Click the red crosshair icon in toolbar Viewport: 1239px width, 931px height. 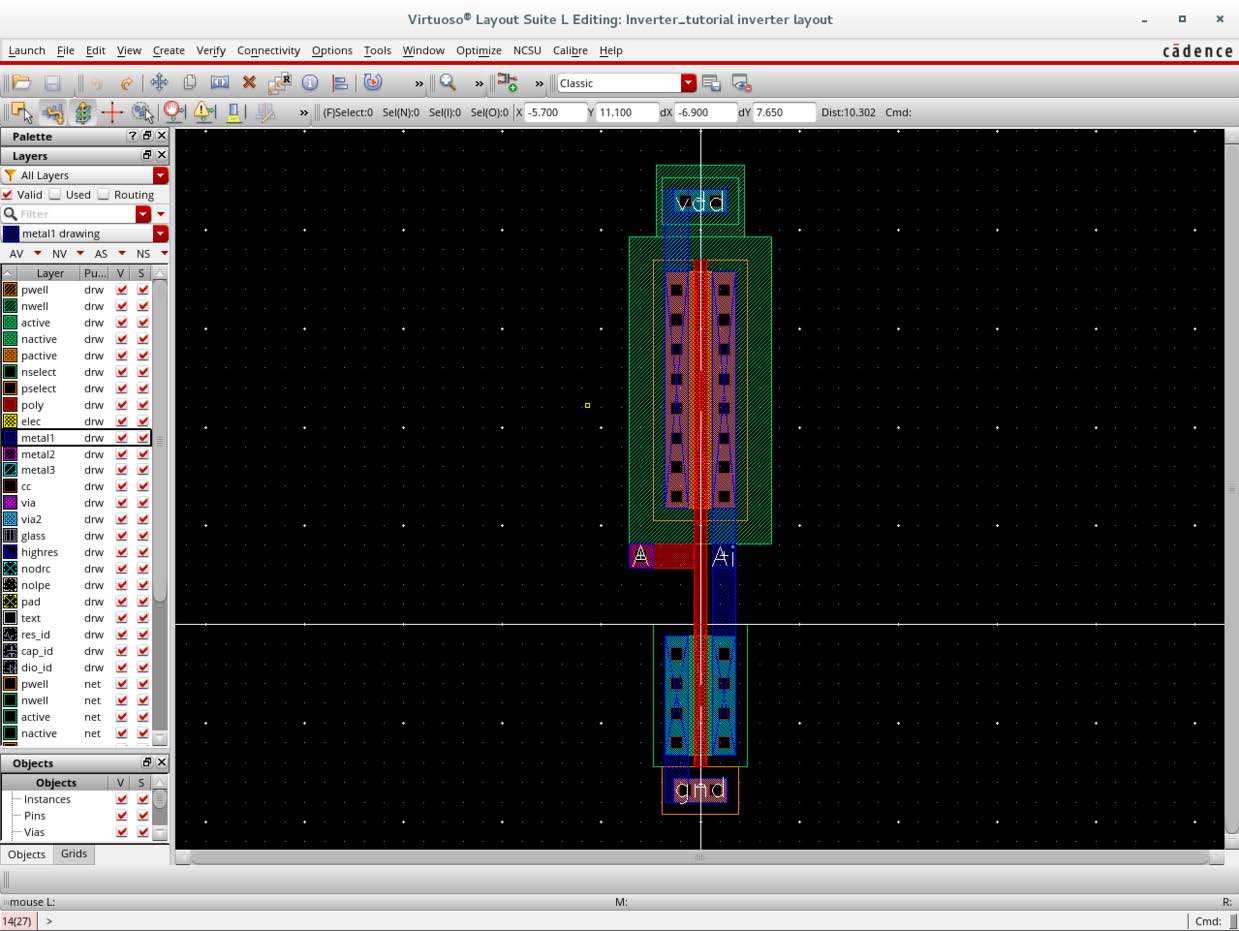coord(112,112)
